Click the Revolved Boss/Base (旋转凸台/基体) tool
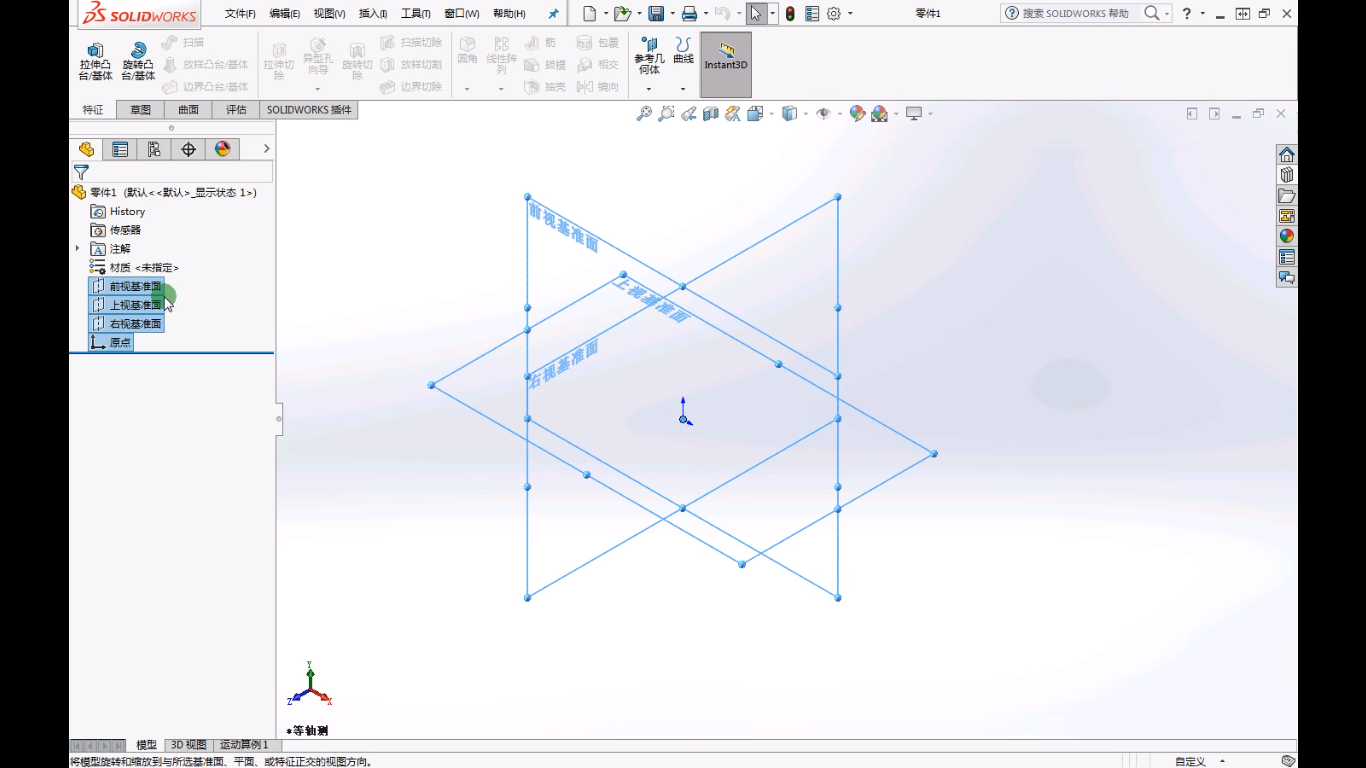This screenshot has width=1366, height=768. click(x=138, y=61)
